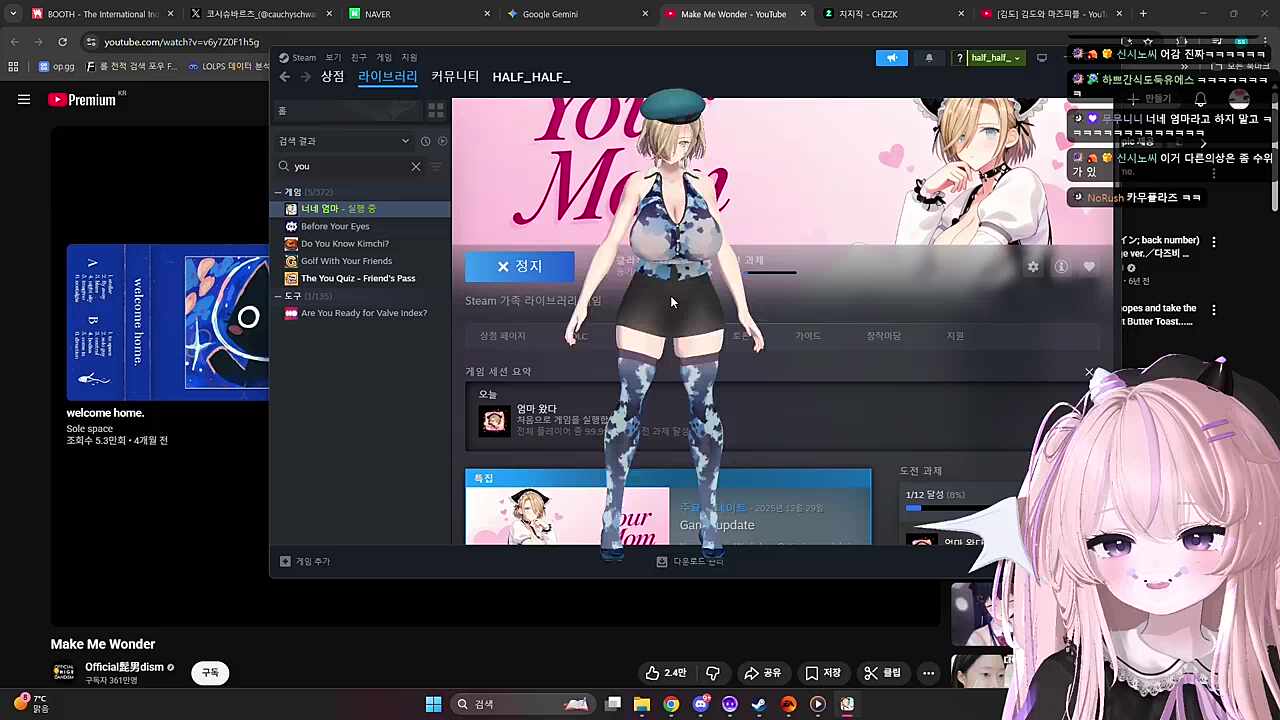
Task: Click the recent activity clock filter icon
Action: (x=425, y=141)
